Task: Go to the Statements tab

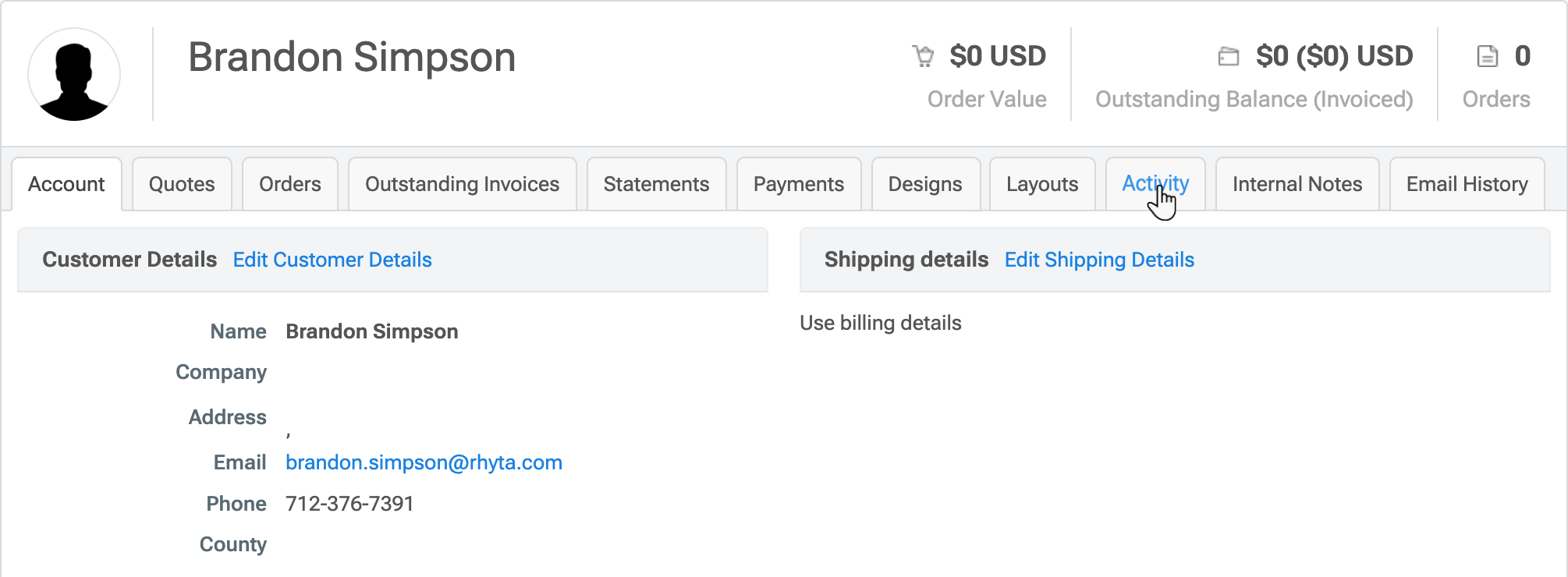Action: tap(656, 184)
